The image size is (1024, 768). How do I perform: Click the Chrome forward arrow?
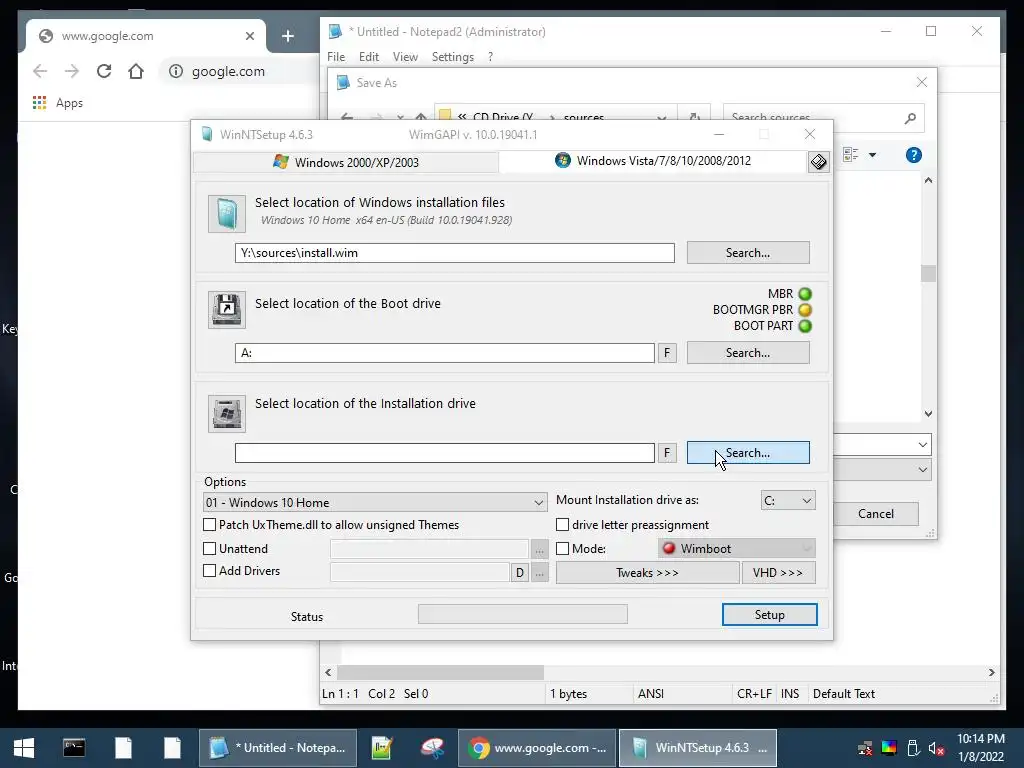point(72,71)
